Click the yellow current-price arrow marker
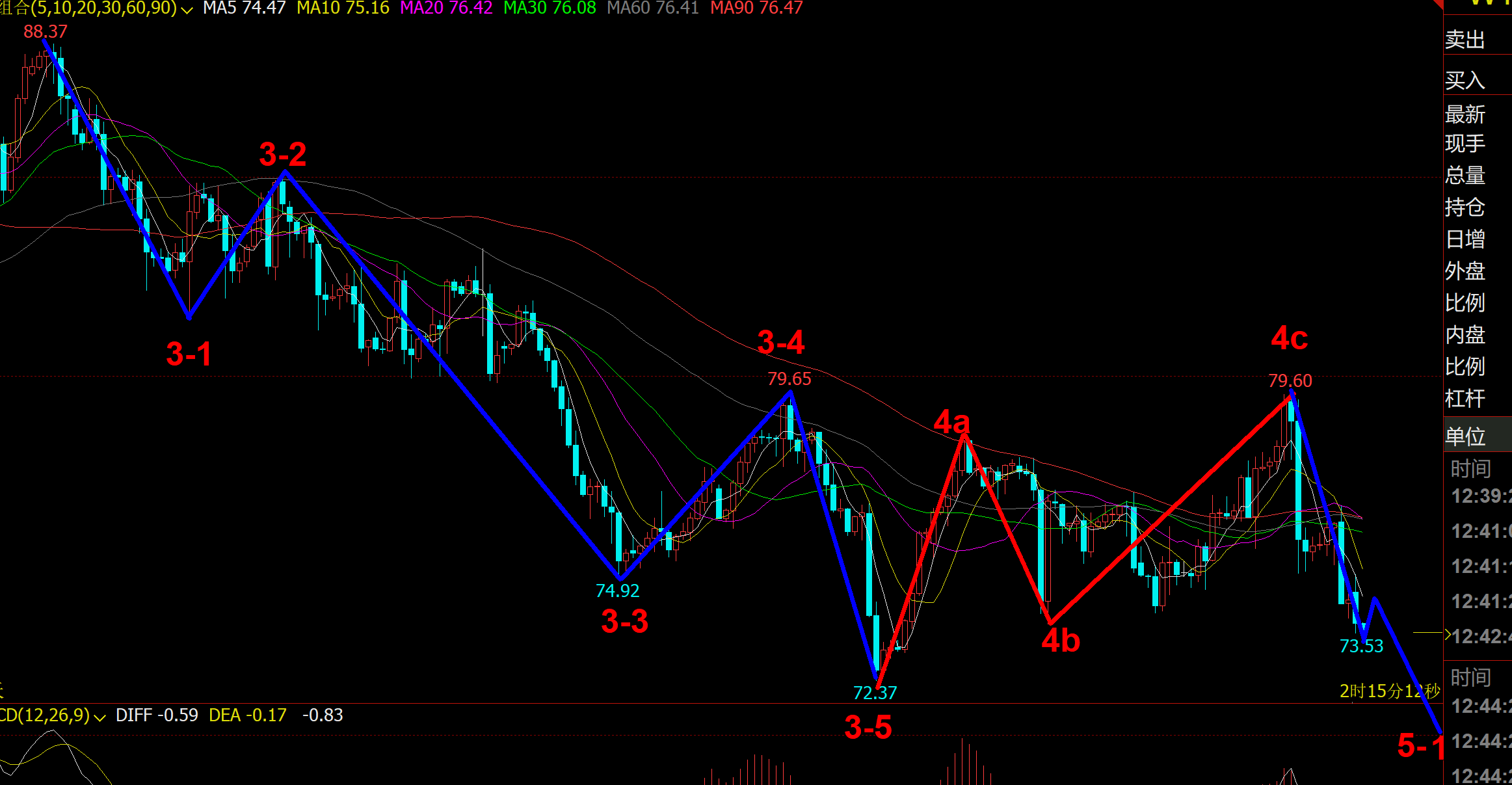The image size is (1512, 785). pos(1448,633)
